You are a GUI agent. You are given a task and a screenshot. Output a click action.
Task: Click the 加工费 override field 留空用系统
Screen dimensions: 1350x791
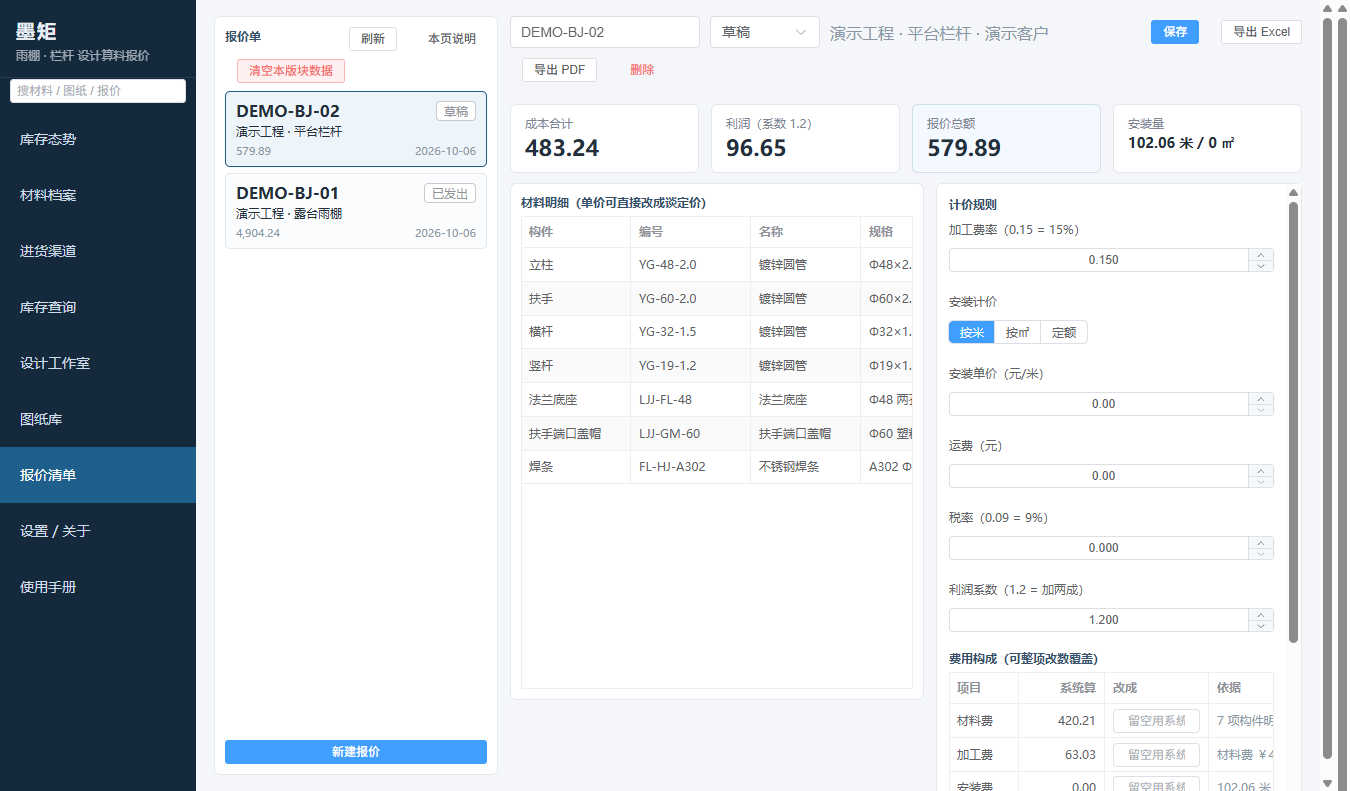coord(1157,755)
